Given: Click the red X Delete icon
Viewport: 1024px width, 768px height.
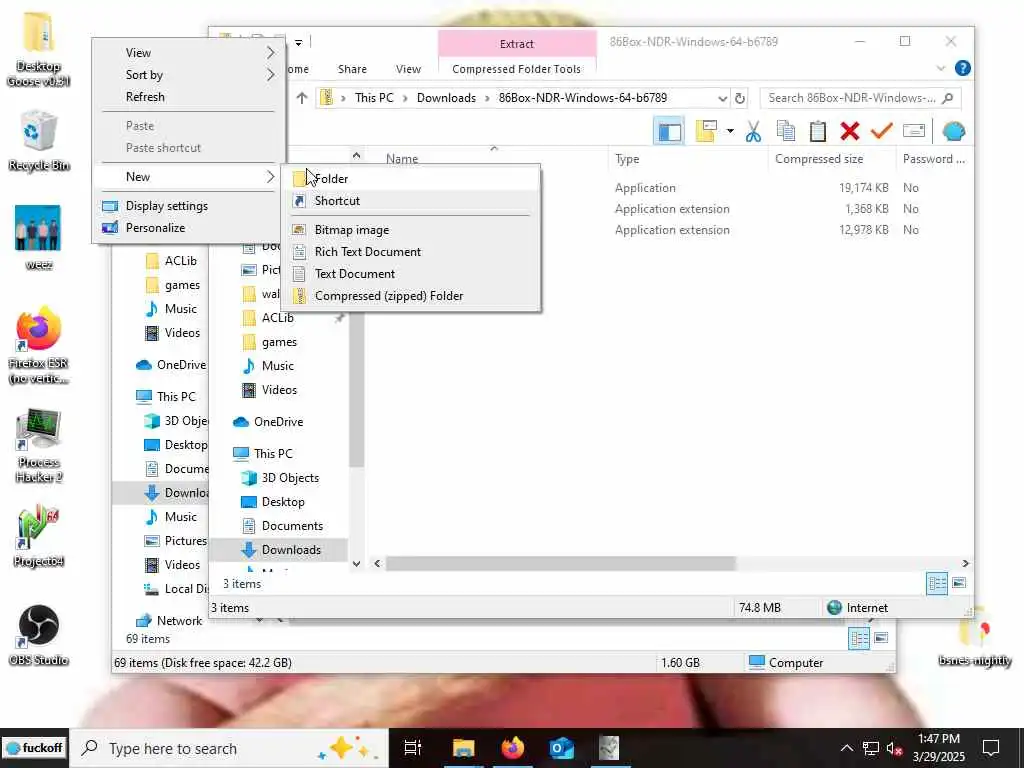Looking at the screenshot, I should pyautogui.click(x=850, y=131).
